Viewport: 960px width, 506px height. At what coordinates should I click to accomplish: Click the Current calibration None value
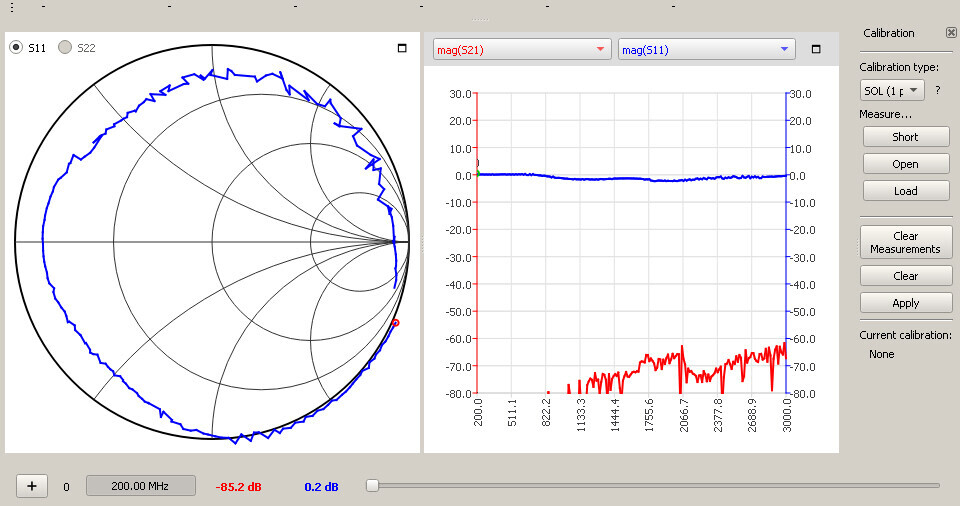(x=882, y=354)
